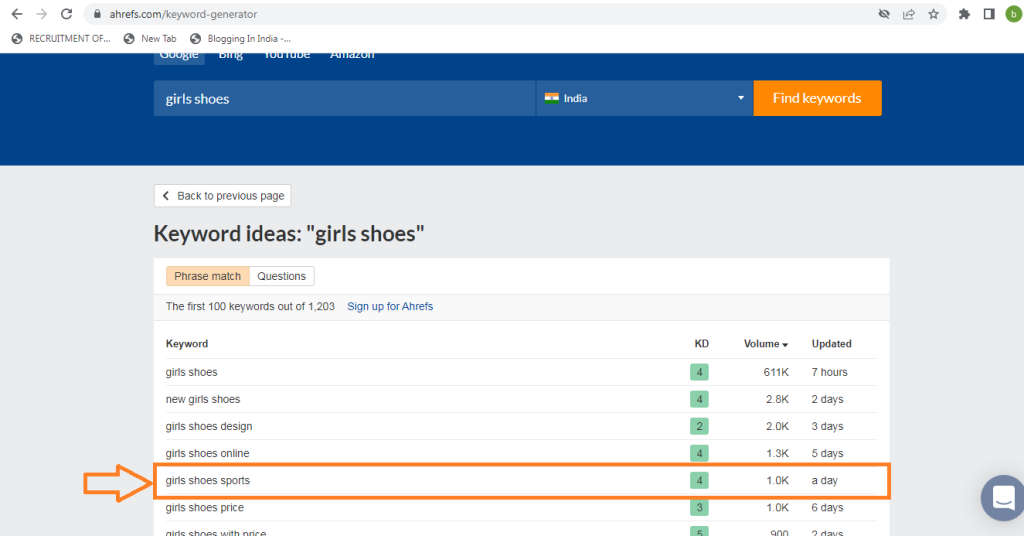Click Find keywords button
The width and height of the screenshot is (1024, 536).
point(817,99)
